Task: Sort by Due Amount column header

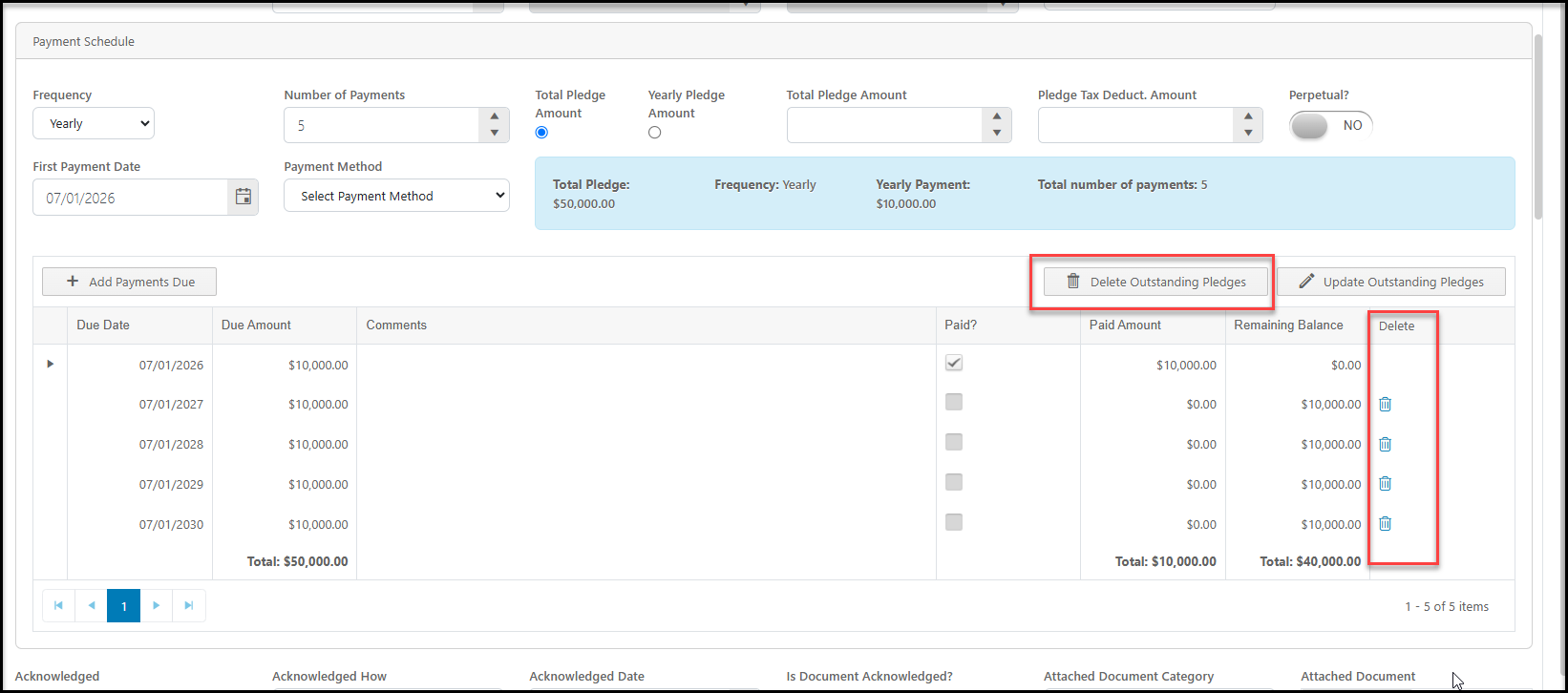Action: click(x=285, y=325)
